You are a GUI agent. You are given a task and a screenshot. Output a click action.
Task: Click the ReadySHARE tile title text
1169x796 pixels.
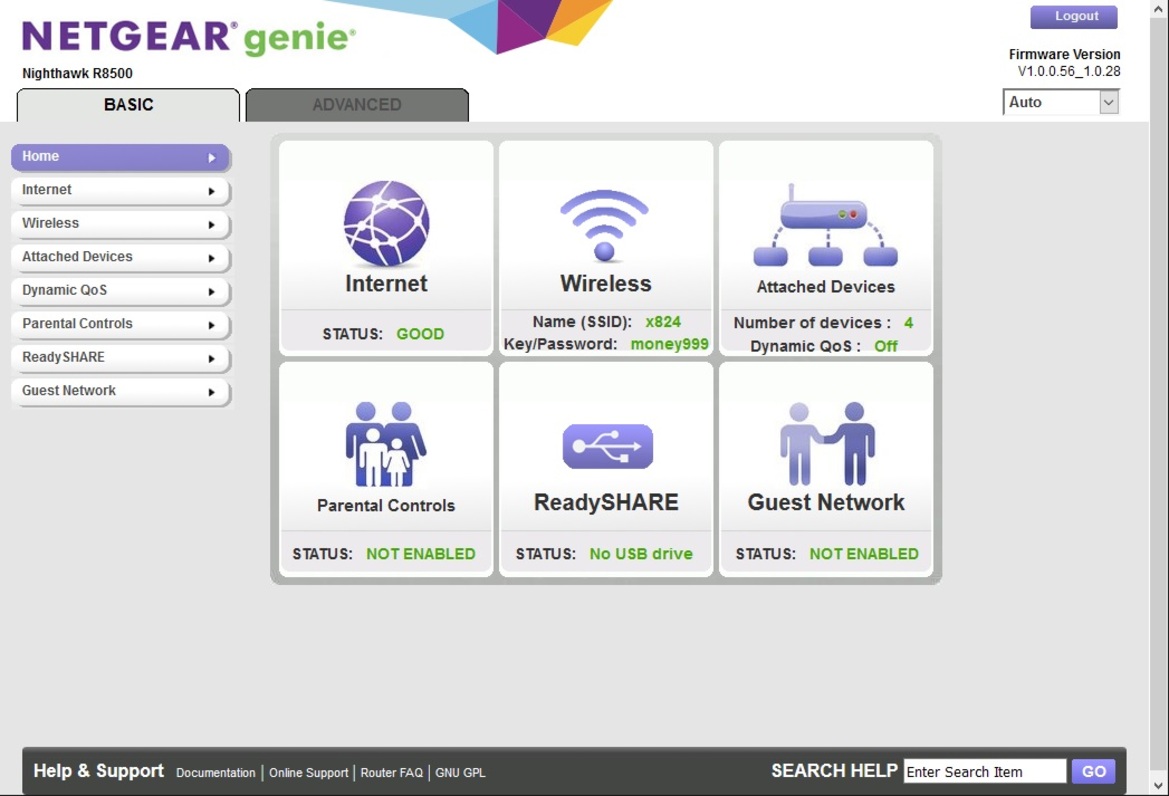[x=606, y=502]
